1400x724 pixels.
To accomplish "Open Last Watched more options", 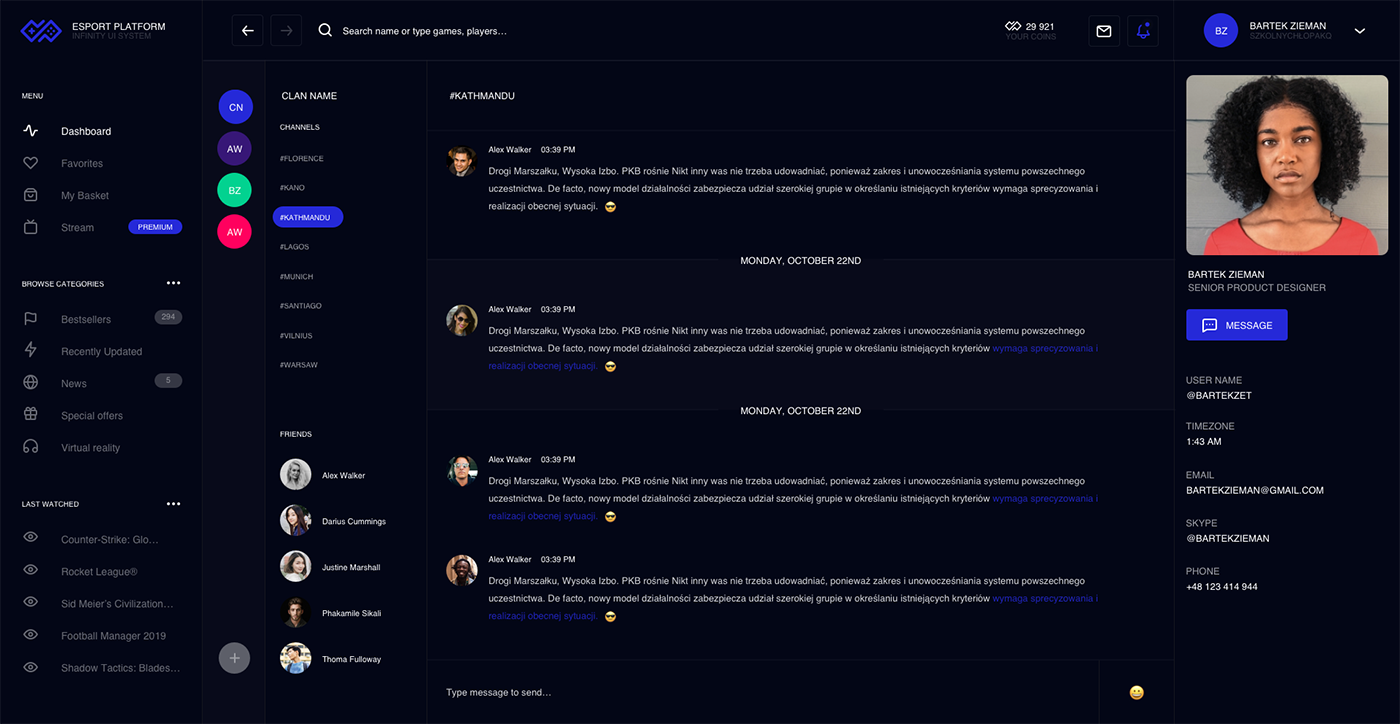I will (x=174, y=504).
